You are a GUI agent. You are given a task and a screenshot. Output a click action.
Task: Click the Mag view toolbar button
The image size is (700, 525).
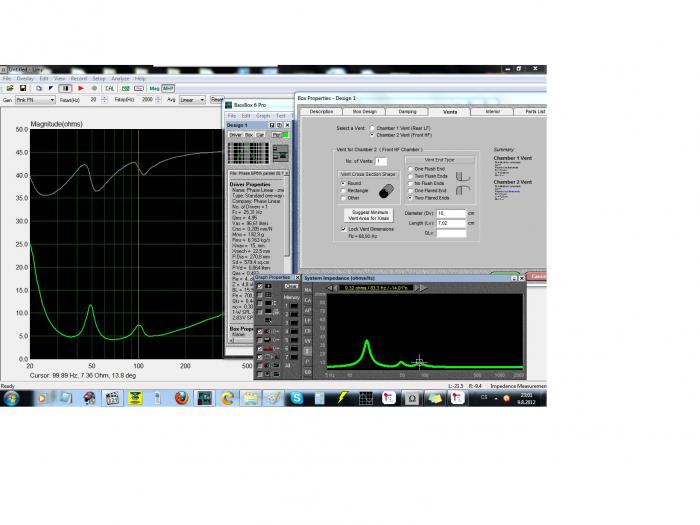coord(154,88)
